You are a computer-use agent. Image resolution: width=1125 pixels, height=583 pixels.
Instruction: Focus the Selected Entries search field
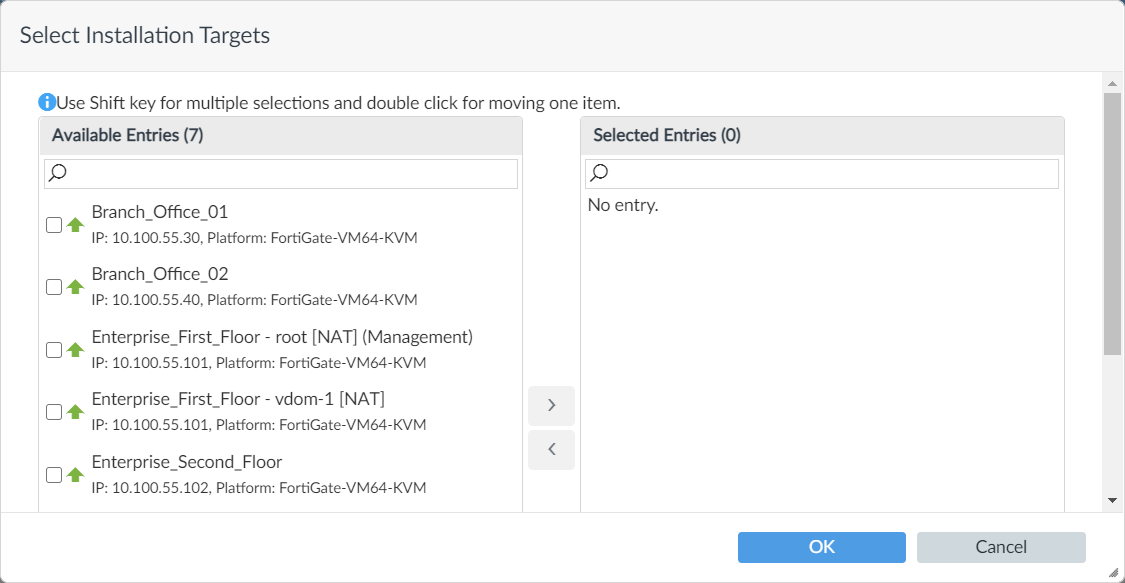[830, 174]
